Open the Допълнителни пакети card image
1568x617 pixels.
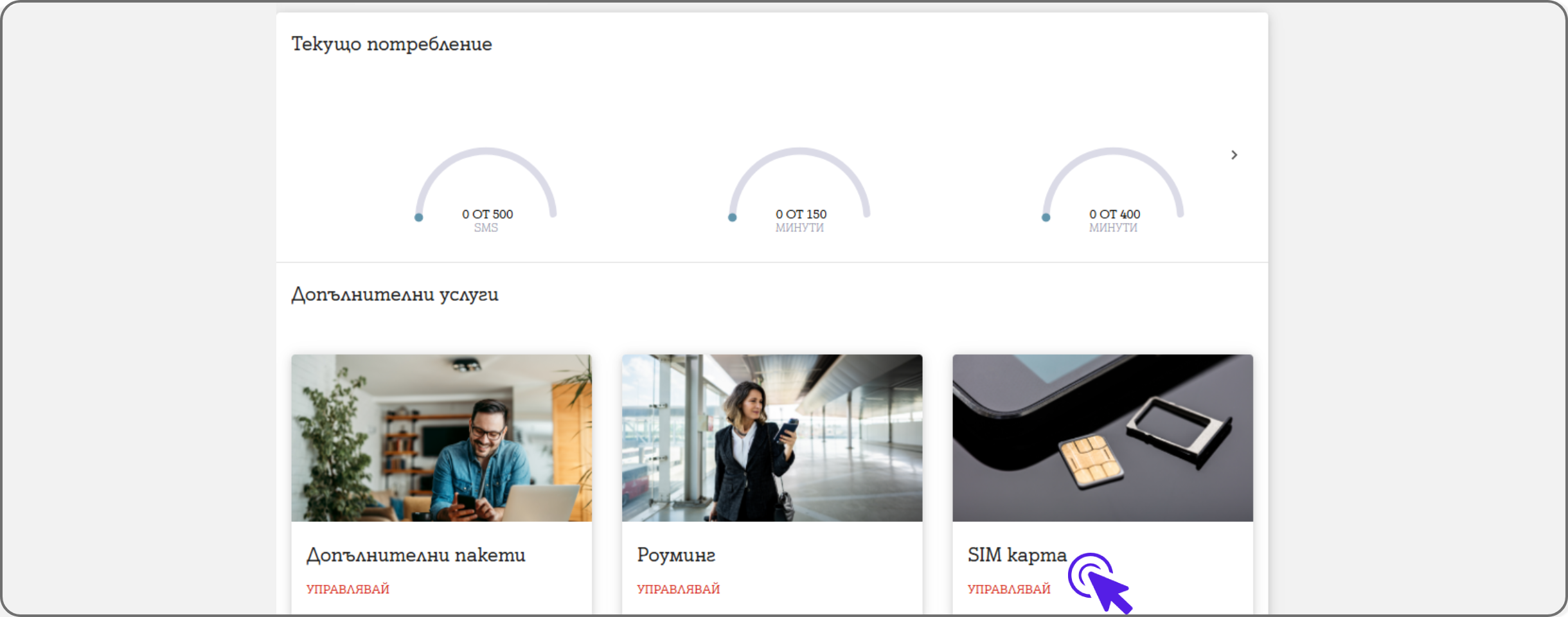tap(441, 438)
